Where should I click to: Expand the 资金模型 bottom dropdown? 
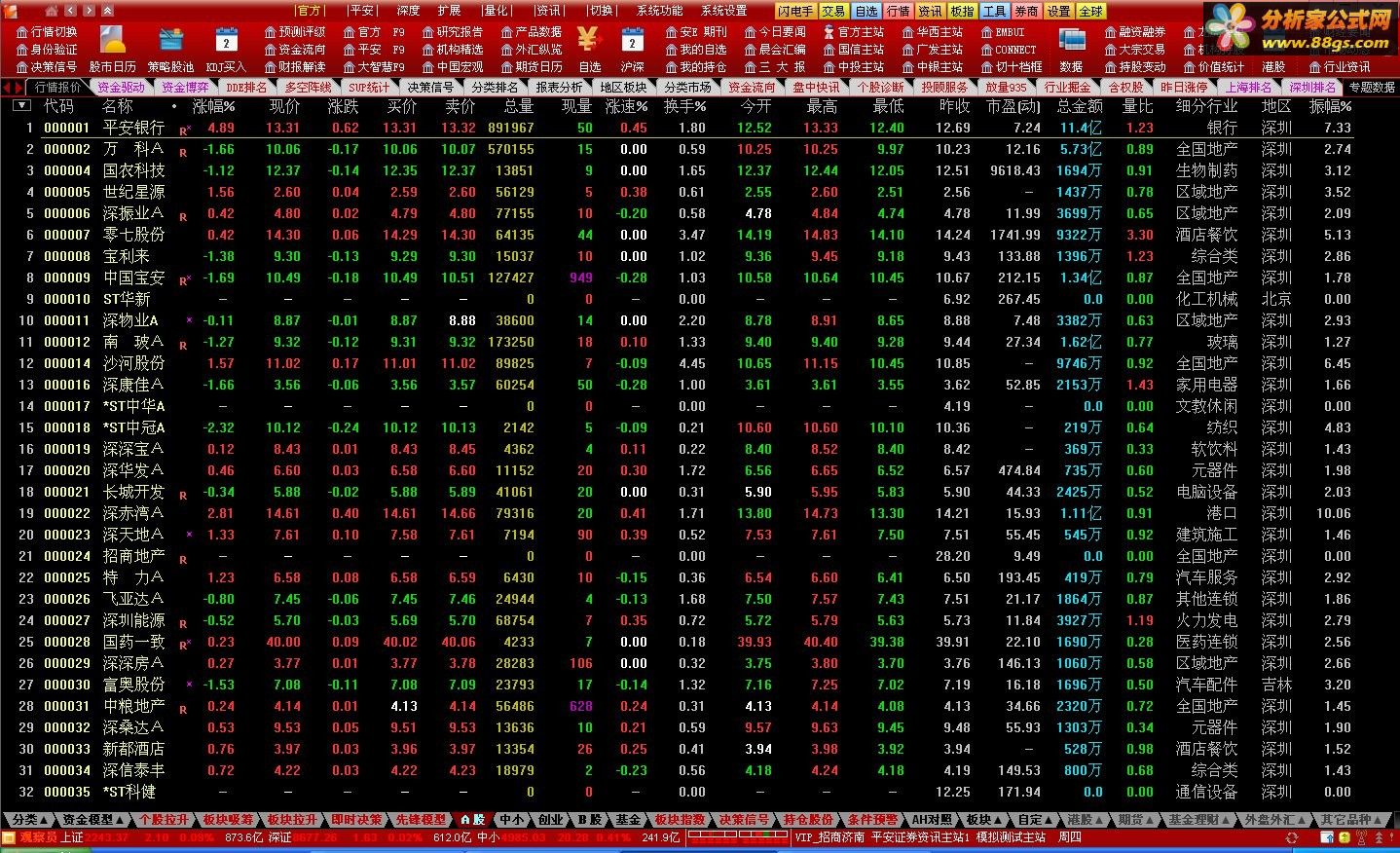[93, 820]
